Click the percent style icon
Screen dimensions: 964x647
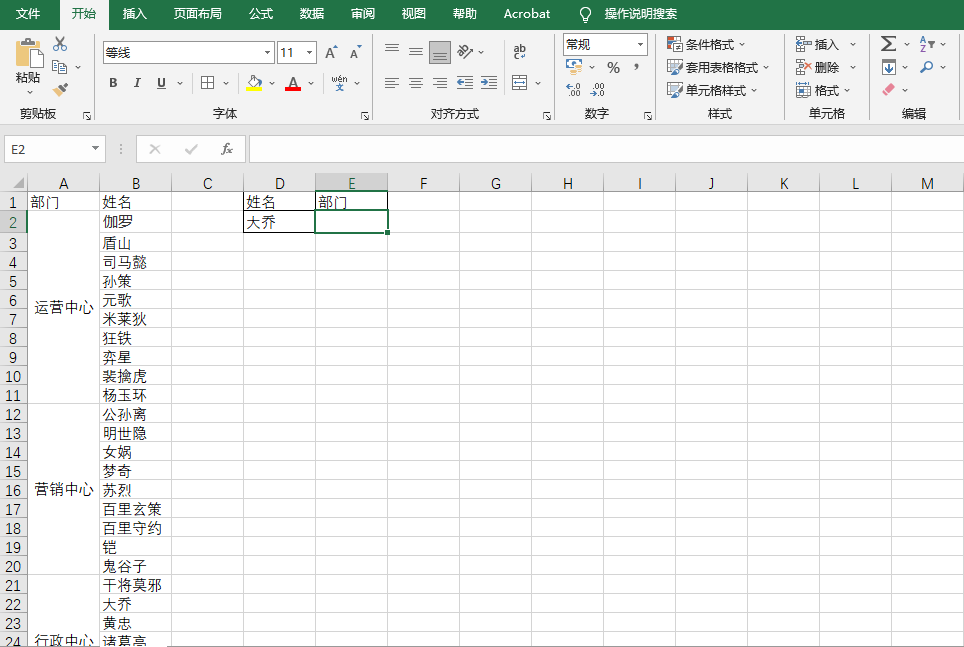tap(613, 67)
